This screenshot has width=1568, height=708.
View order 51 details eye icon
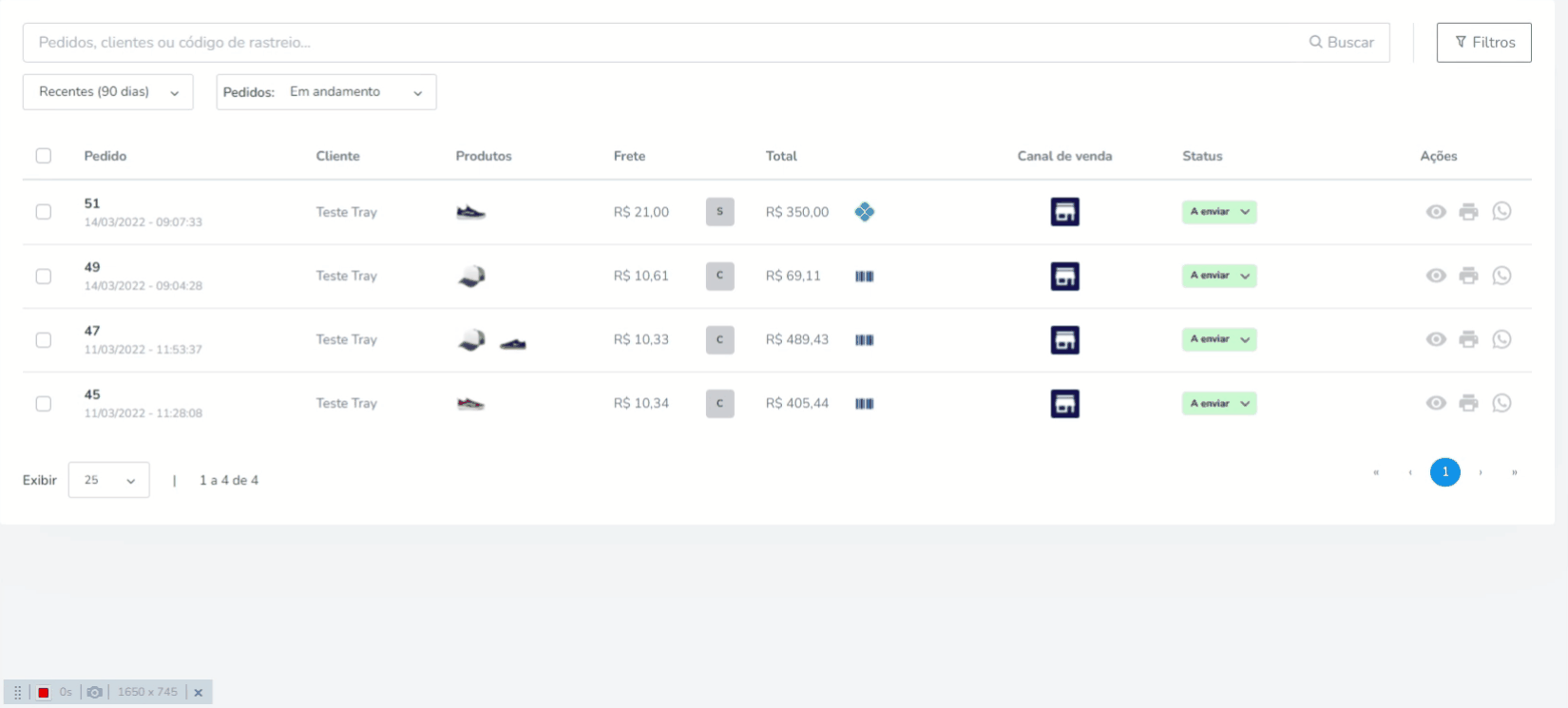(x=1436, y=212)
